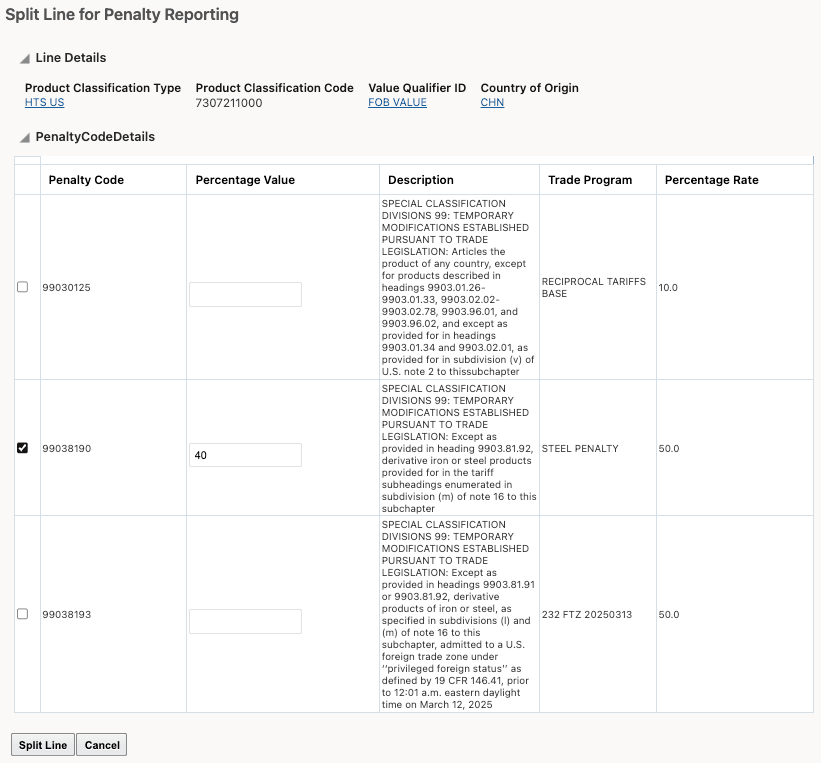Collapse the PenaltyCodeDetails section

coord(24,137)
